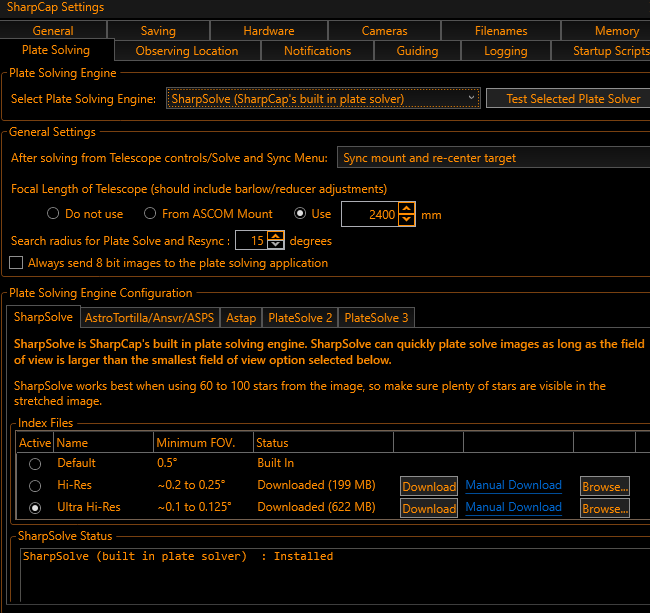This screenshot has height=613, width=650.
Task: Switch to the Notifications tab
Action: 317,51
